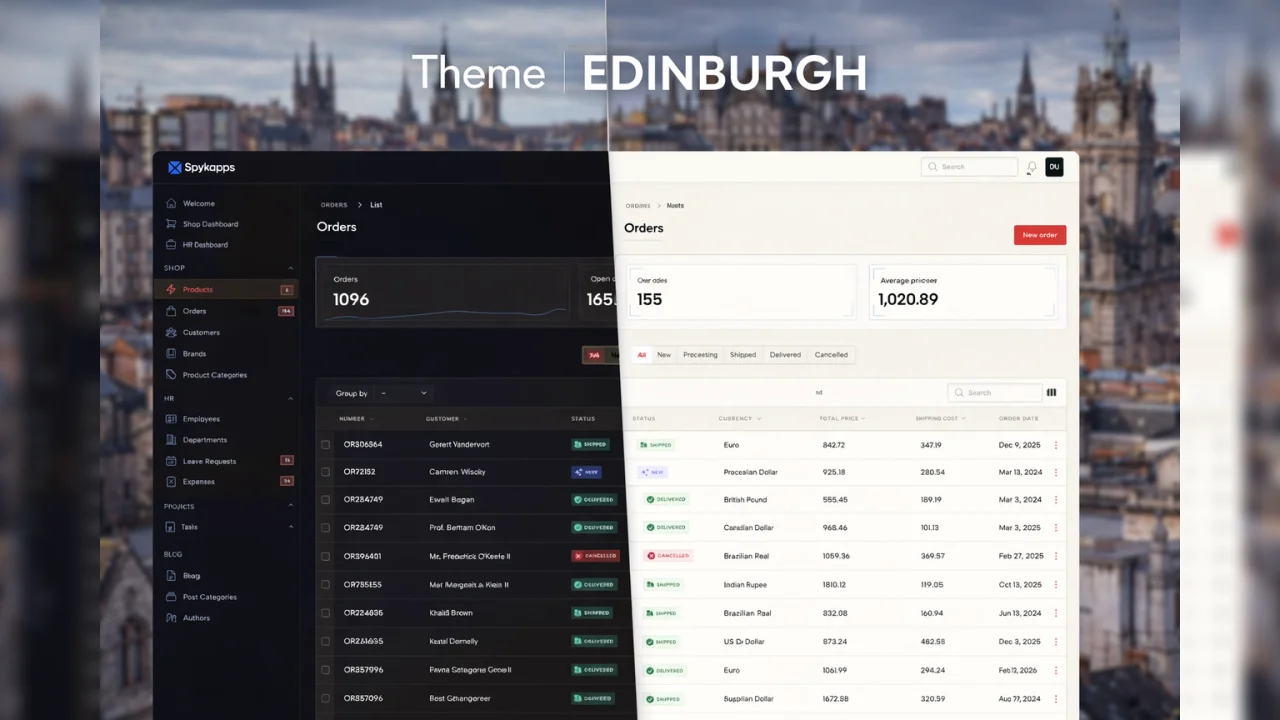Open the notification bell icon

click(x=1030, y=167)
